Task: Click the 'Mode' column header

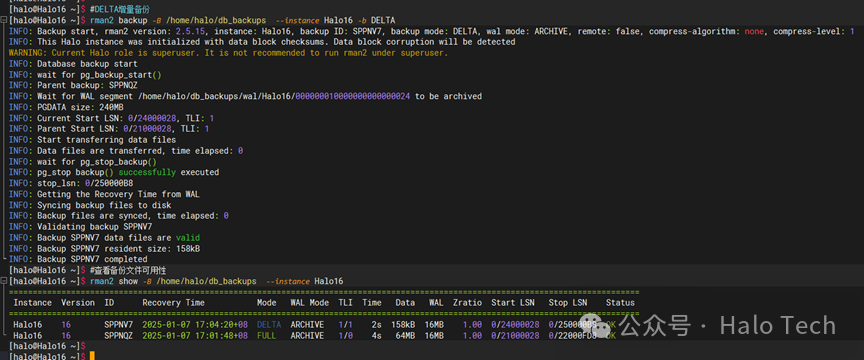Action: [x=267, y=303]
